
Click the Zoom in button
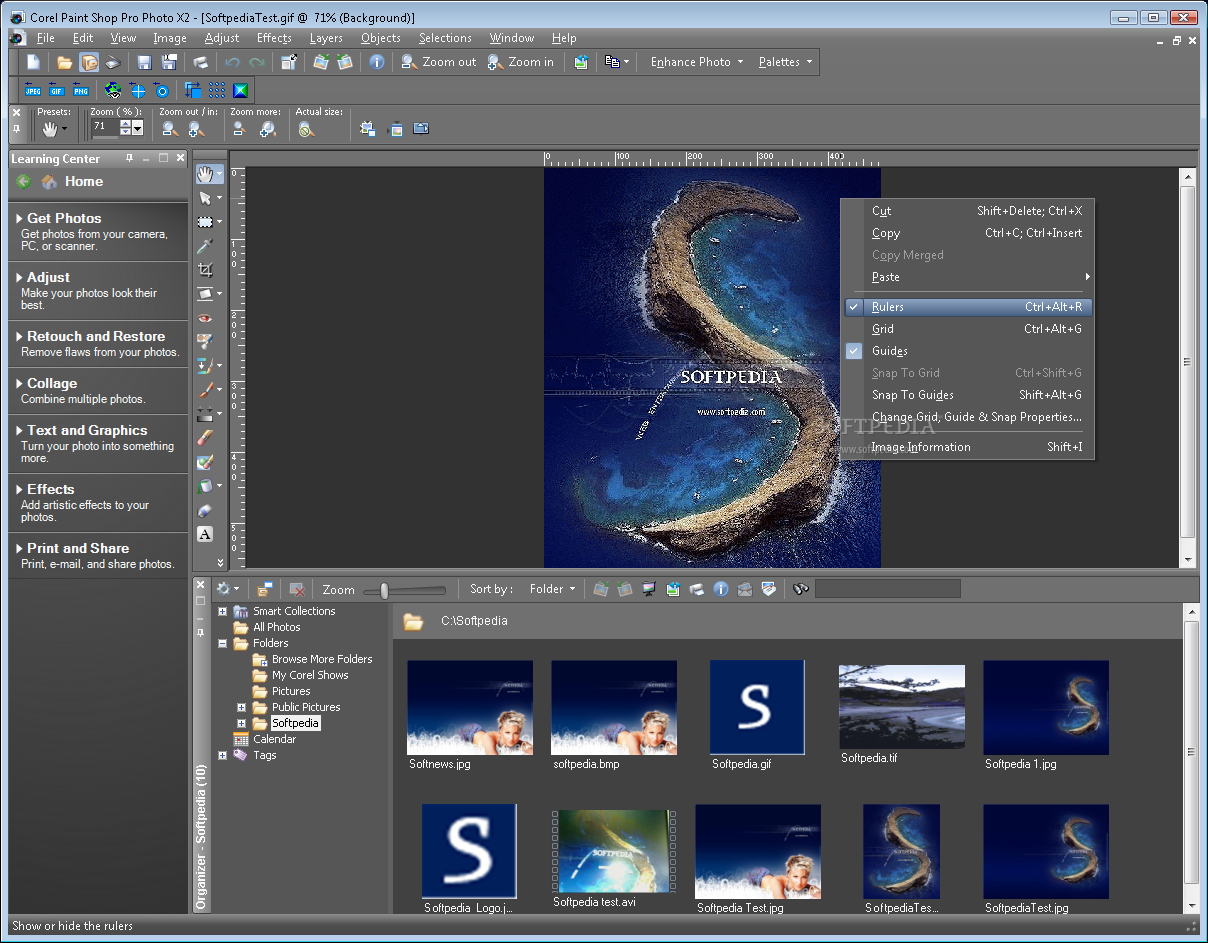[x=520, y=62]
